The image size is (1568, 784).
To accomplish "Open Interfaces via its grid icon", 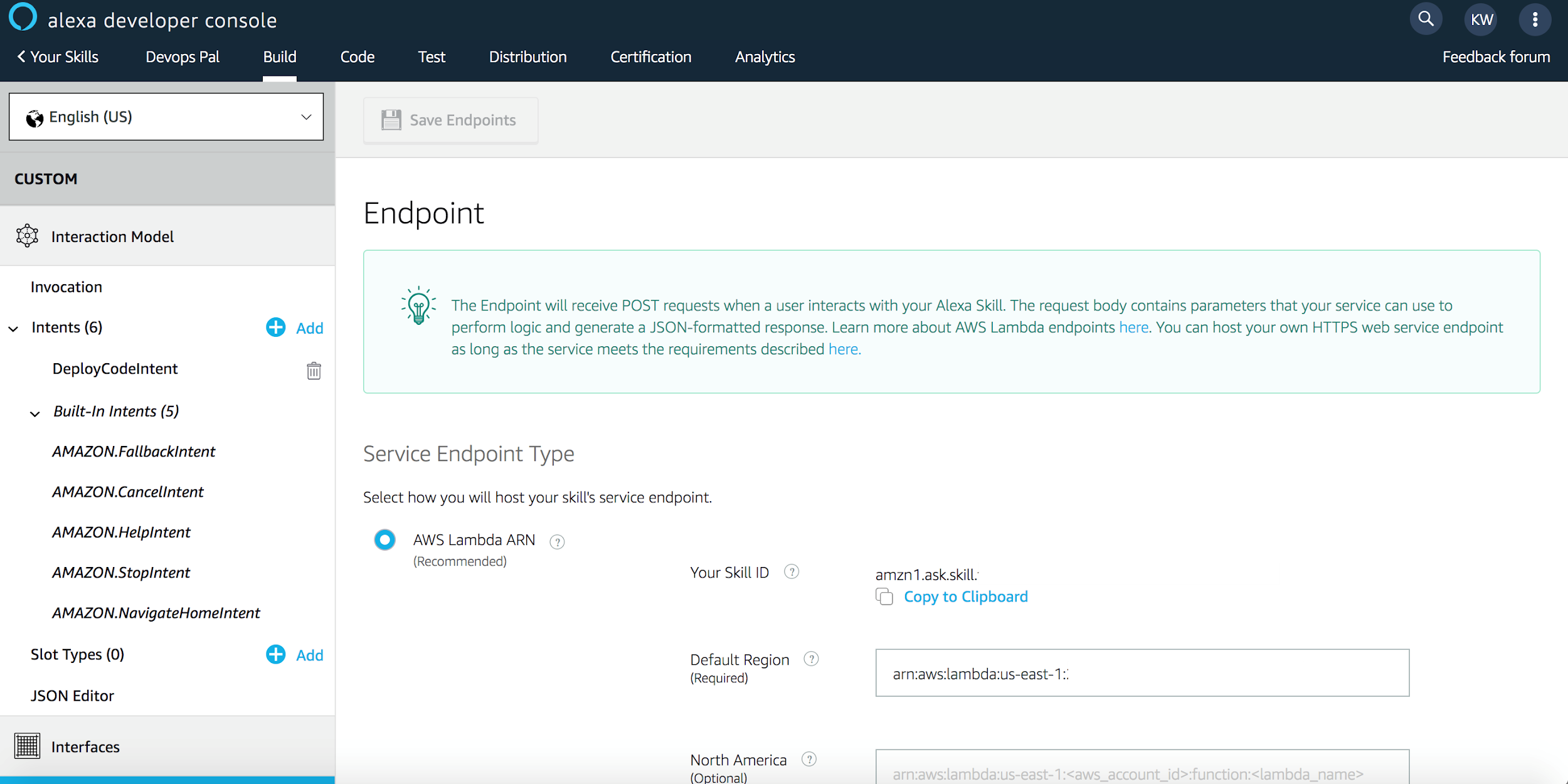I will tap(27, 746).
